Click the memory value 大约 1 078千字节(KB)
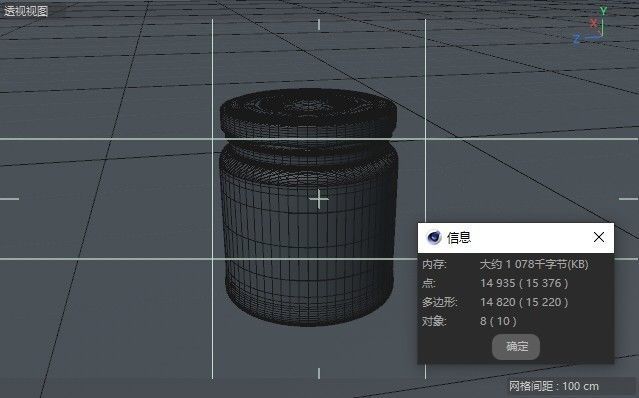 click(x=534, y=264)
